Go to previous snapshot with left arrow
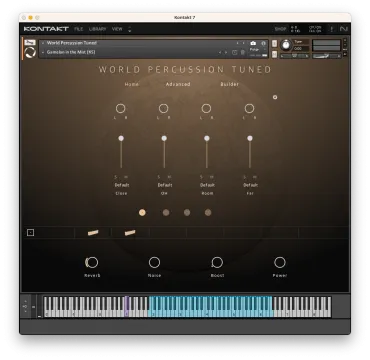Screen dimensions: 370x360 [220, 52]
